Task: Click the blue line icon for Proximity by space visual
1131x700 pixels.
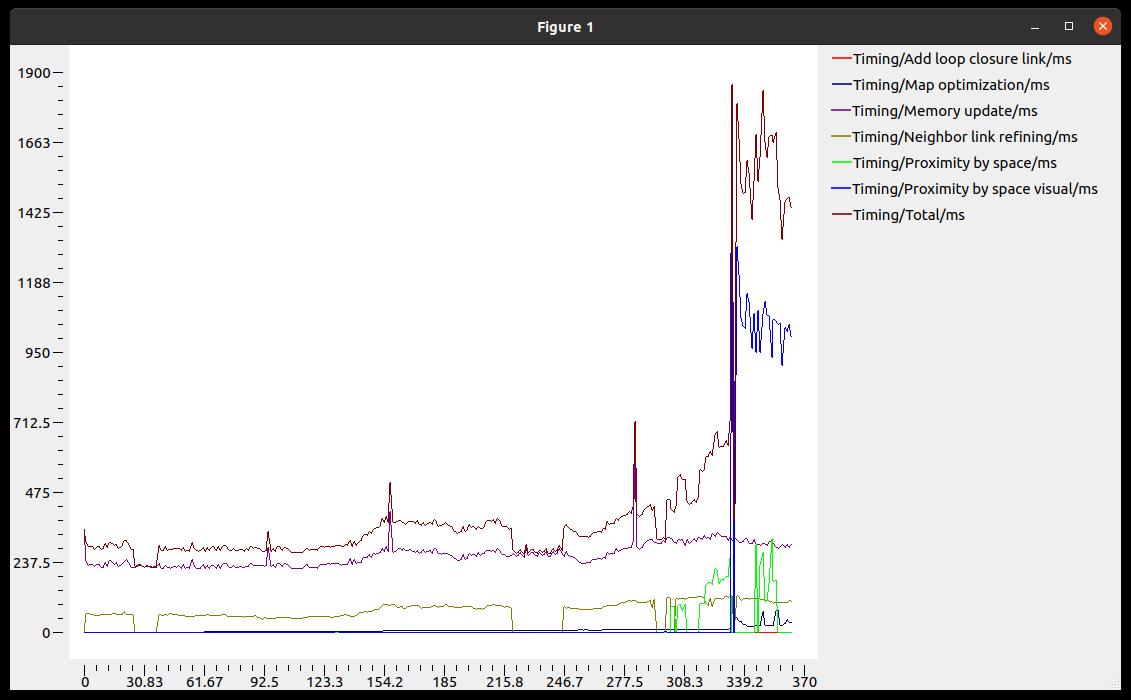Action: click(x=841, y=189)
